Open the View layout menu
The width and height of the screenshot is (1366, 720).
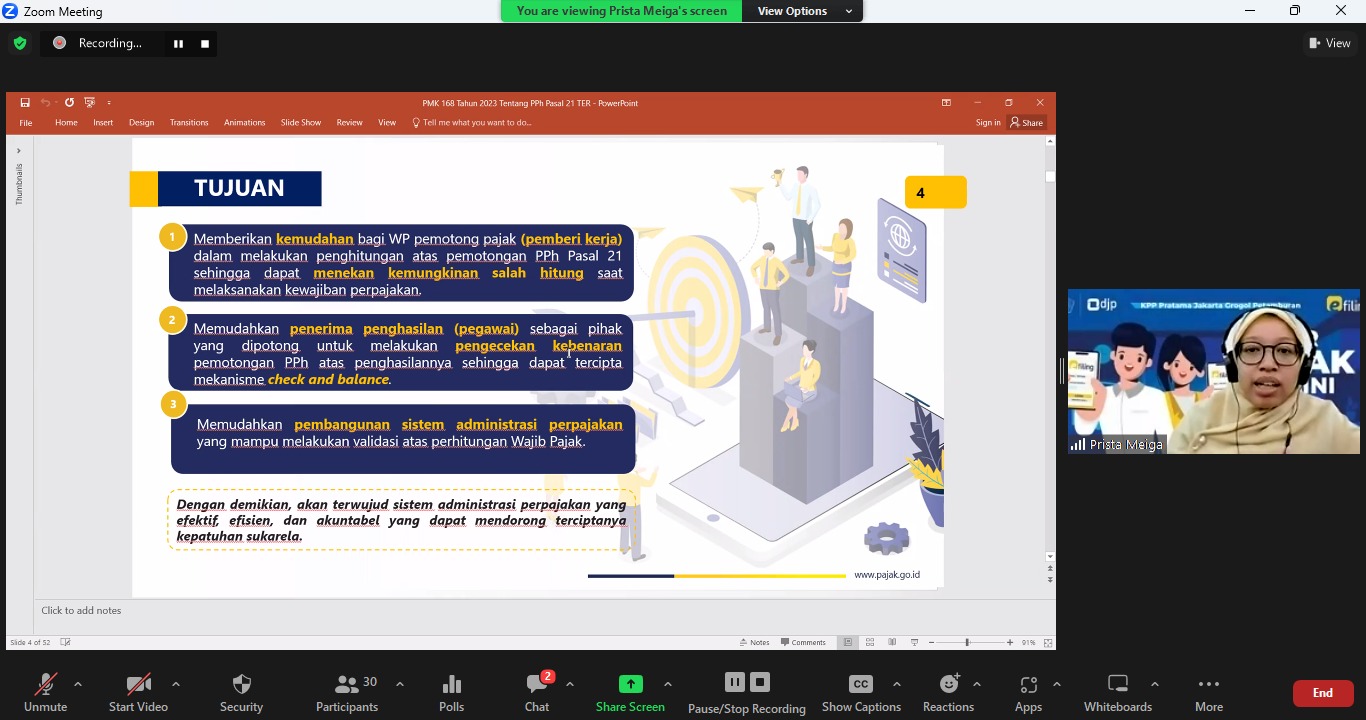tap(1330, 43)
